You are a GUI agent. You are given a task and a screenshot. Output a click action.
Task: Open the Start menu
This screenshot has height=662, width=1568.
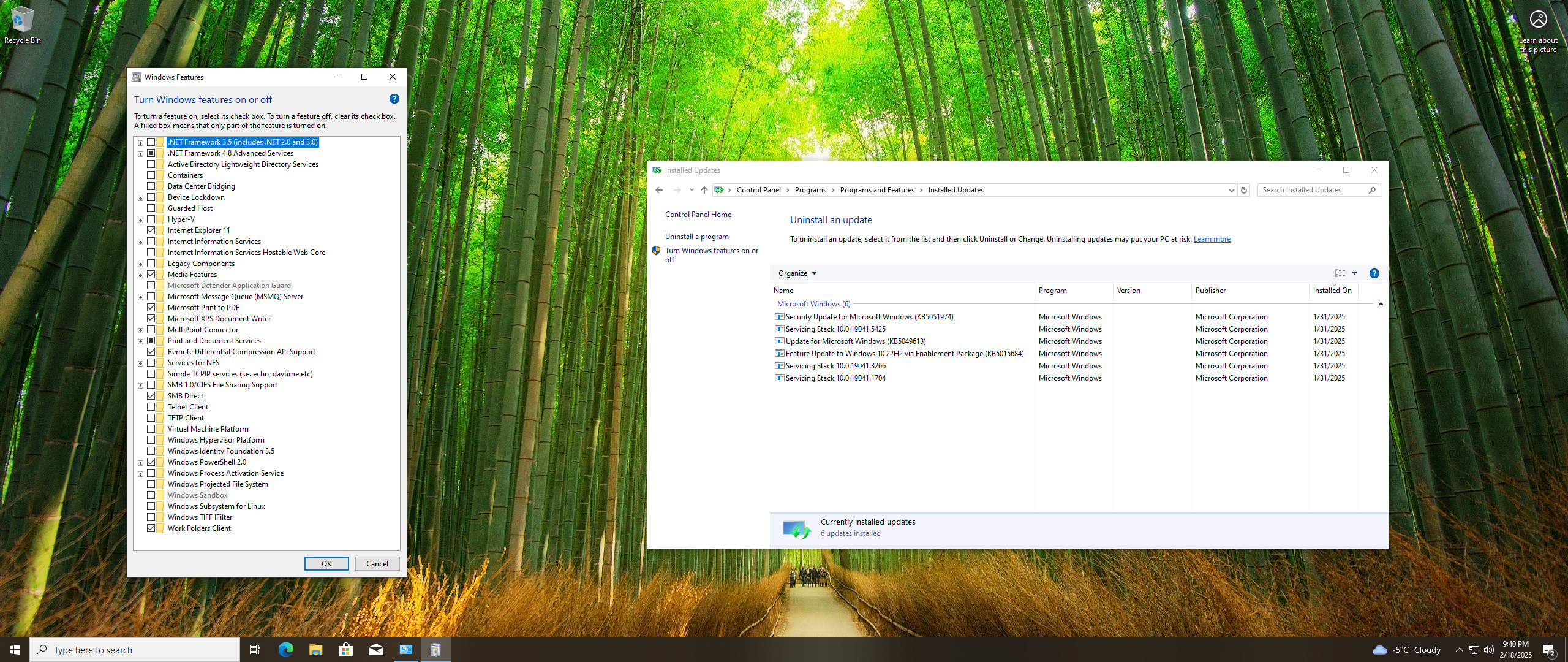click(15, 650)
